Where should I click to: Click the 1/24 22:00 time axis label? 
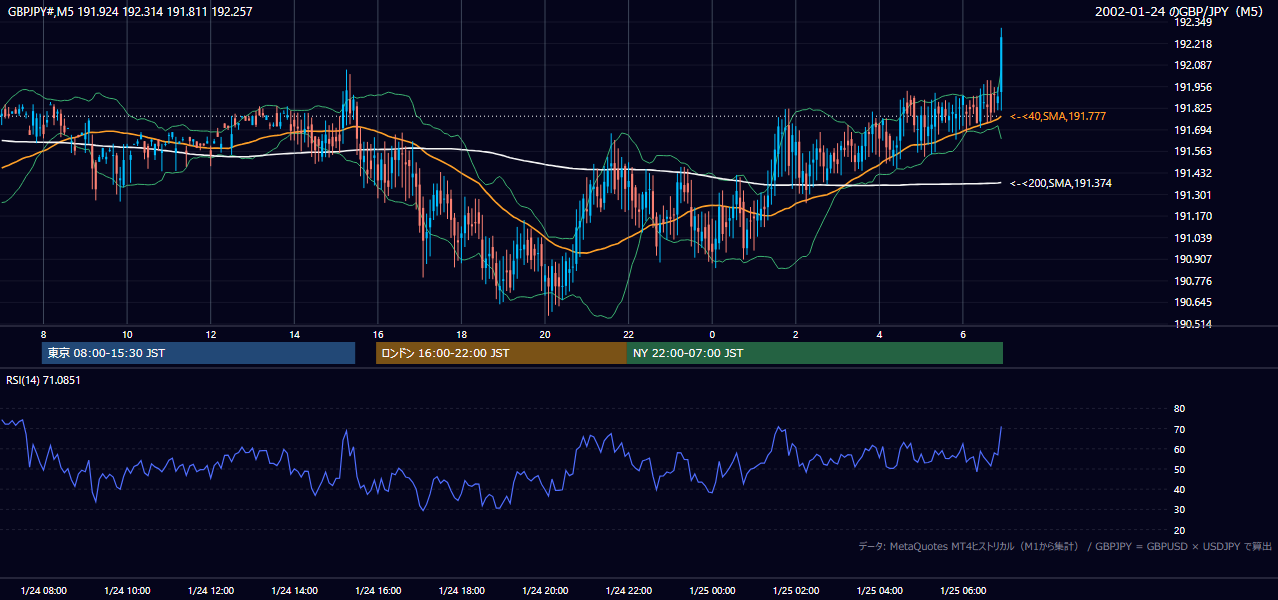(628, 591)
